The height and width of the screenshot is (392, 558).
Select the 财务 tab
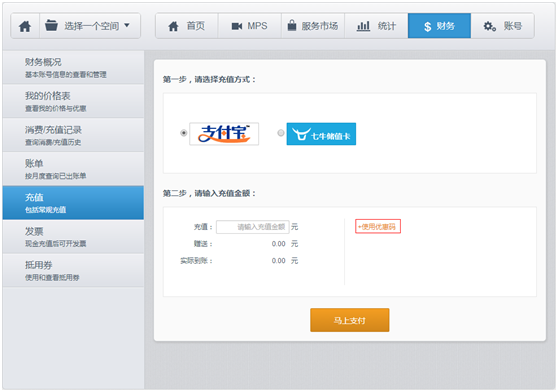pyautogui.click(x=439, y=26)
